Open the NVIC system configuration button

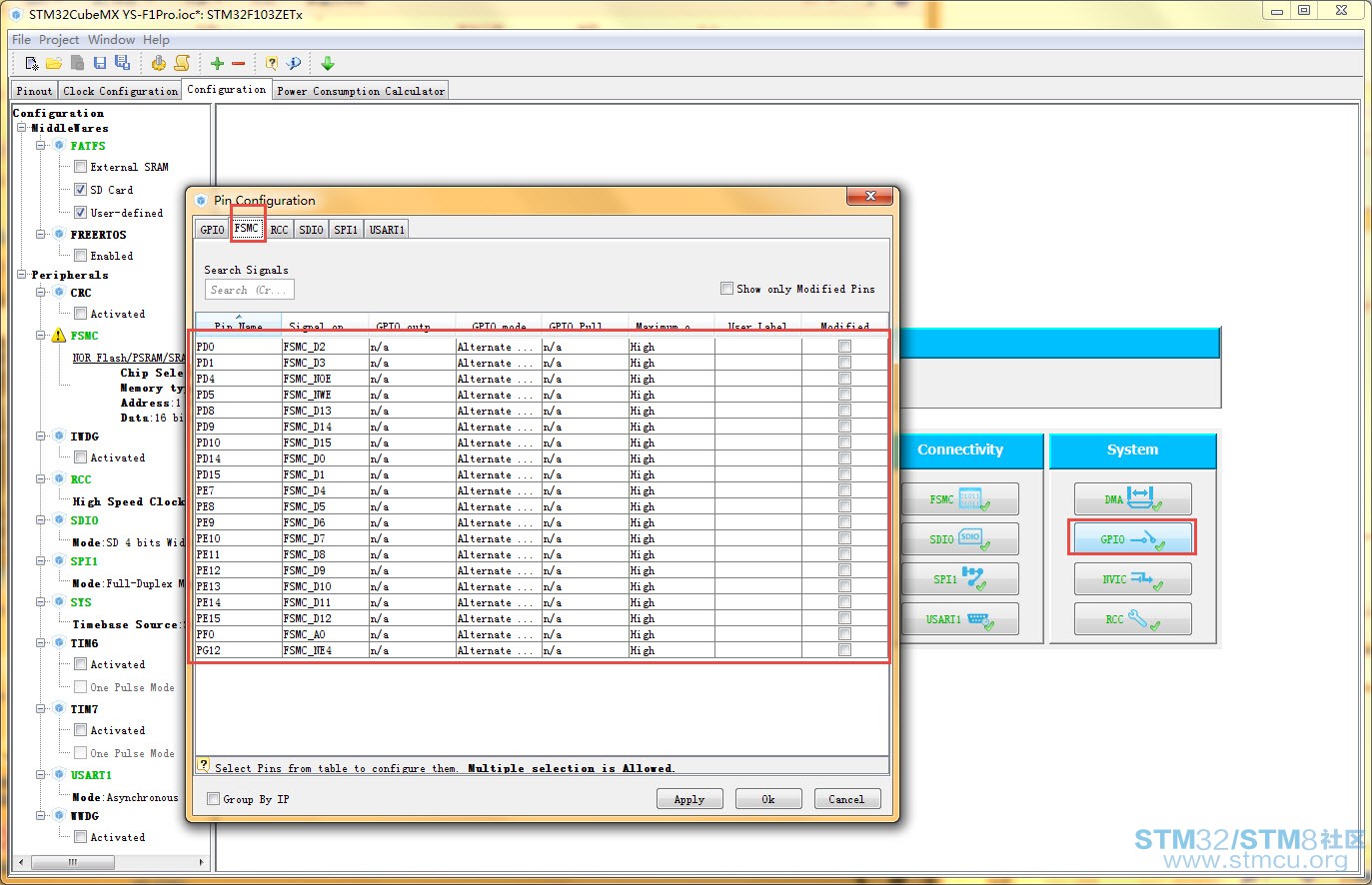1133,578
